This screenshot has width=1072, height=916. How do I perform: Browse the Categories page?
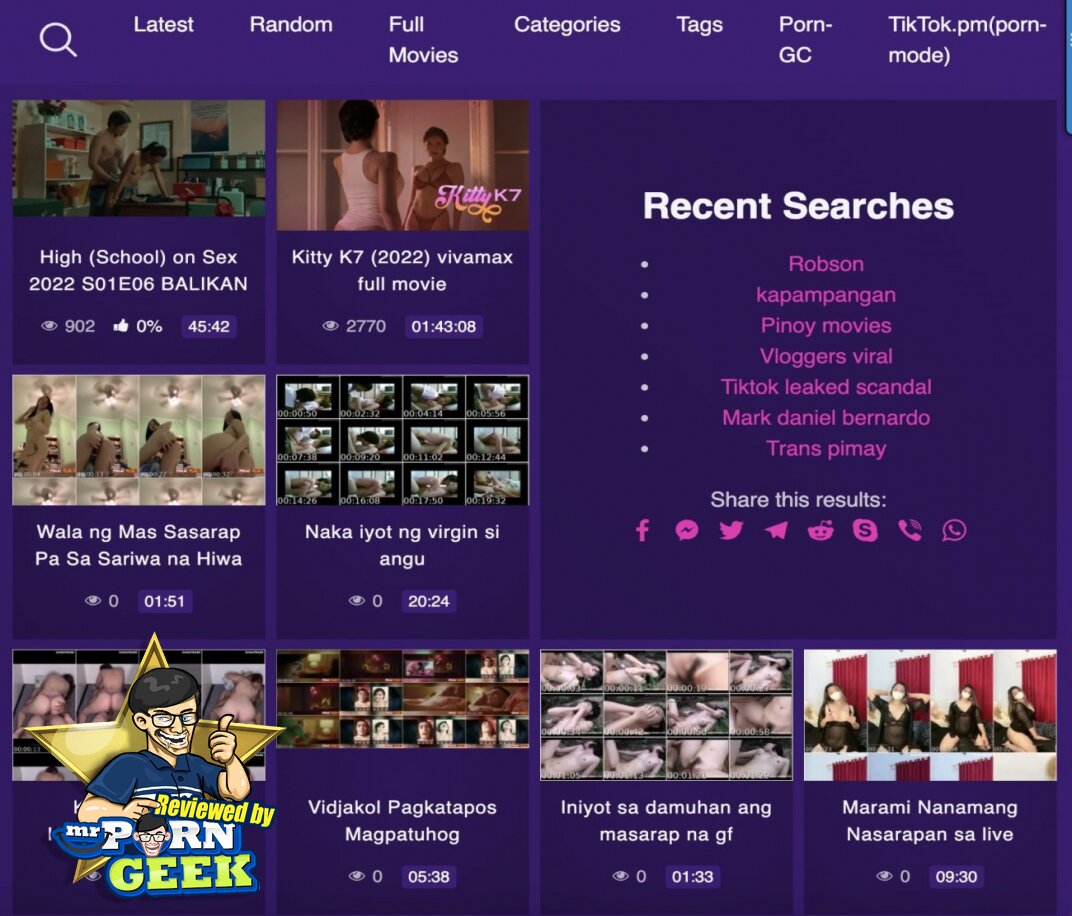pos(567,25)
